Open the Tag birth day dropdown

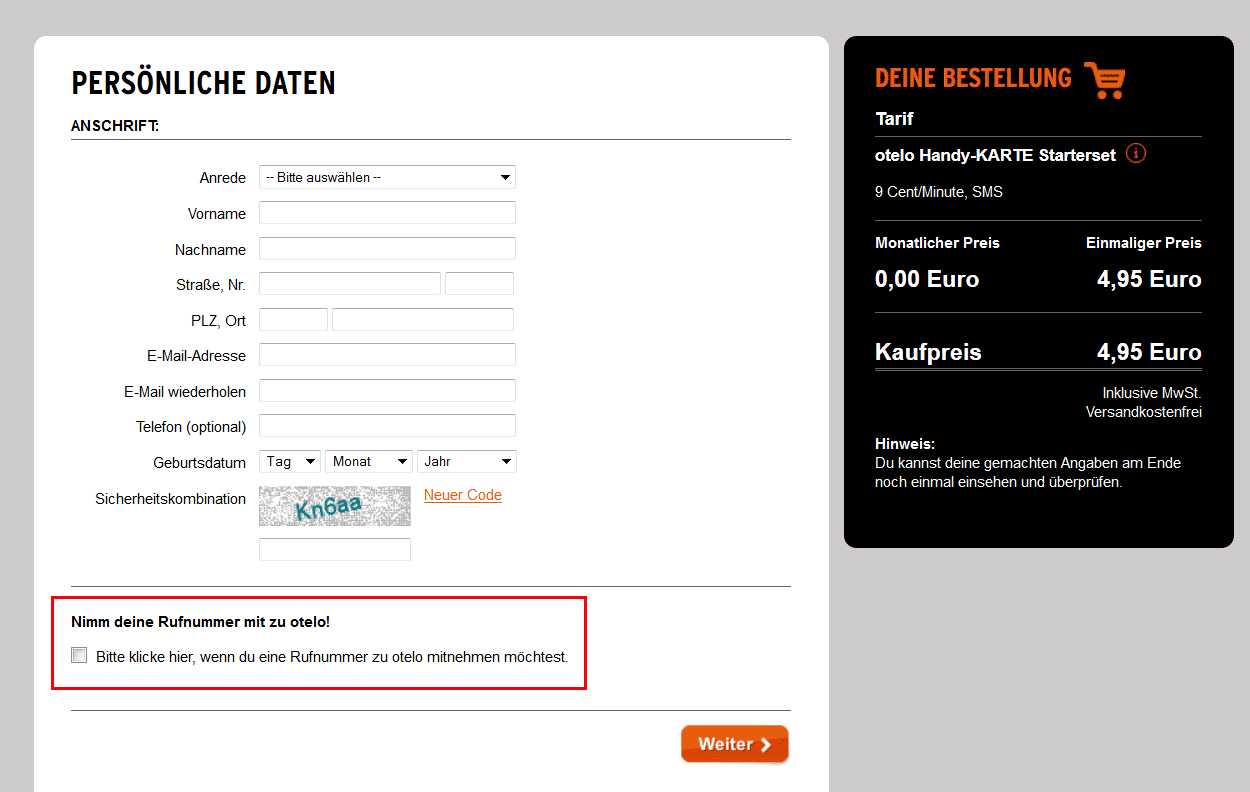(x=290, y=461)
